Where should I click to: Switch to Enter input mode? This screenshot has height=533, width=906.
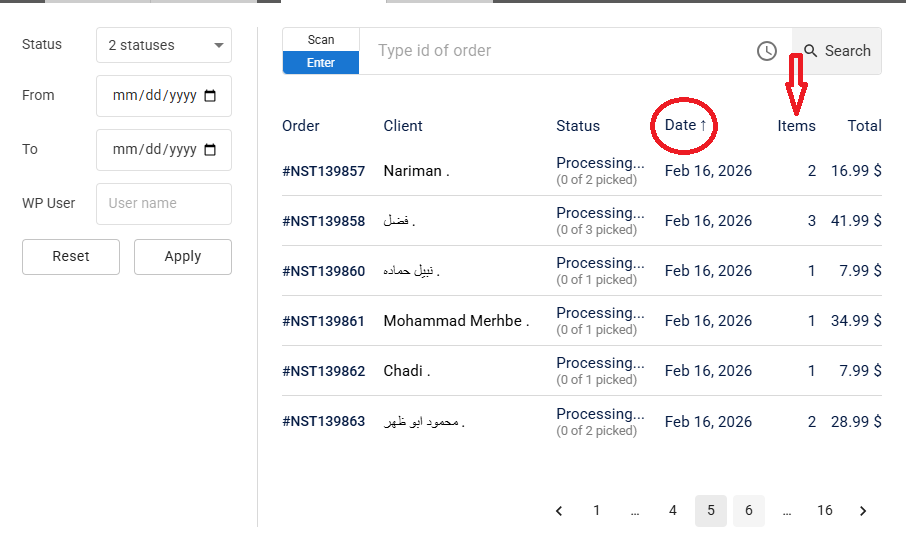[x=321, y=63]
